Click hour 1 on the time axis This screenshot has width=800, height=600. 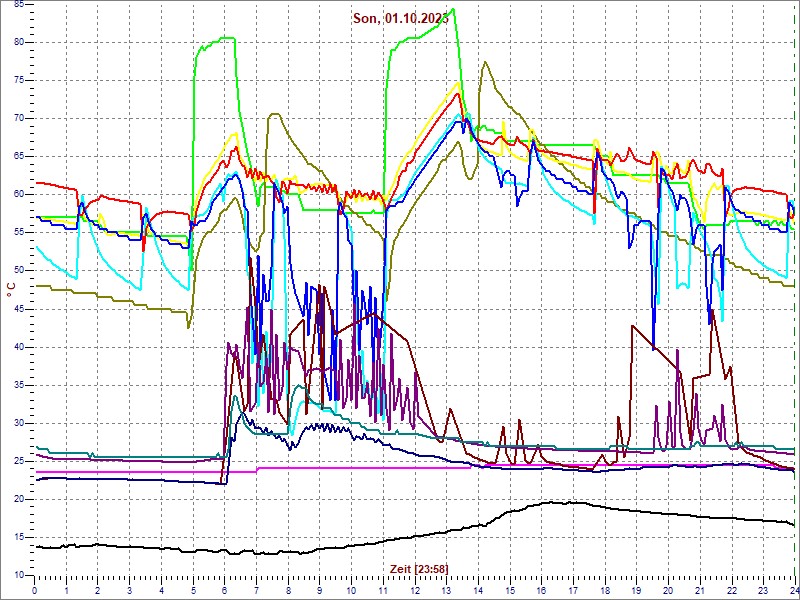pyautogui.click(x=66, y=590)
